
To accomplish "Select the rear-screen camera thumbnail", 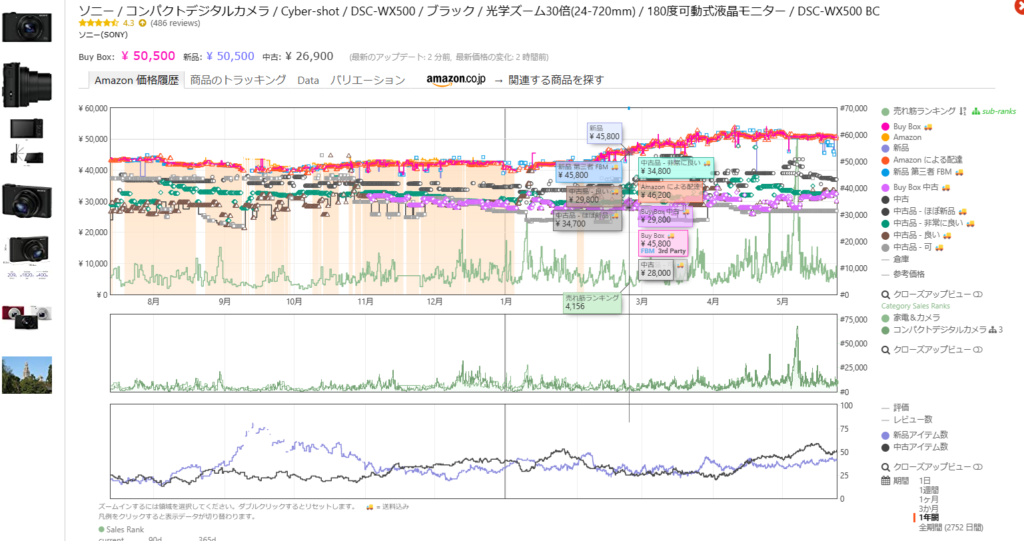I will [27, 129].
